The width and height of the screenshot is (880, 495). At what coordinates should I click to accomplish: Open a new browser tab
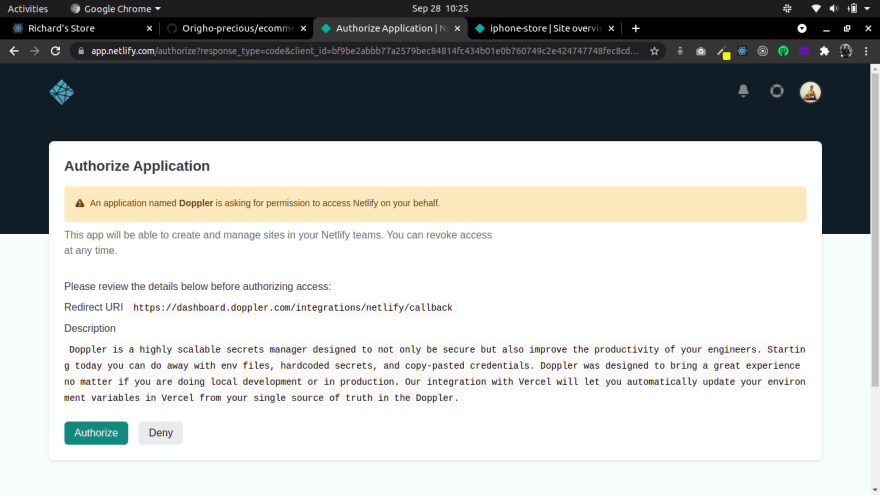coord(635,28)
